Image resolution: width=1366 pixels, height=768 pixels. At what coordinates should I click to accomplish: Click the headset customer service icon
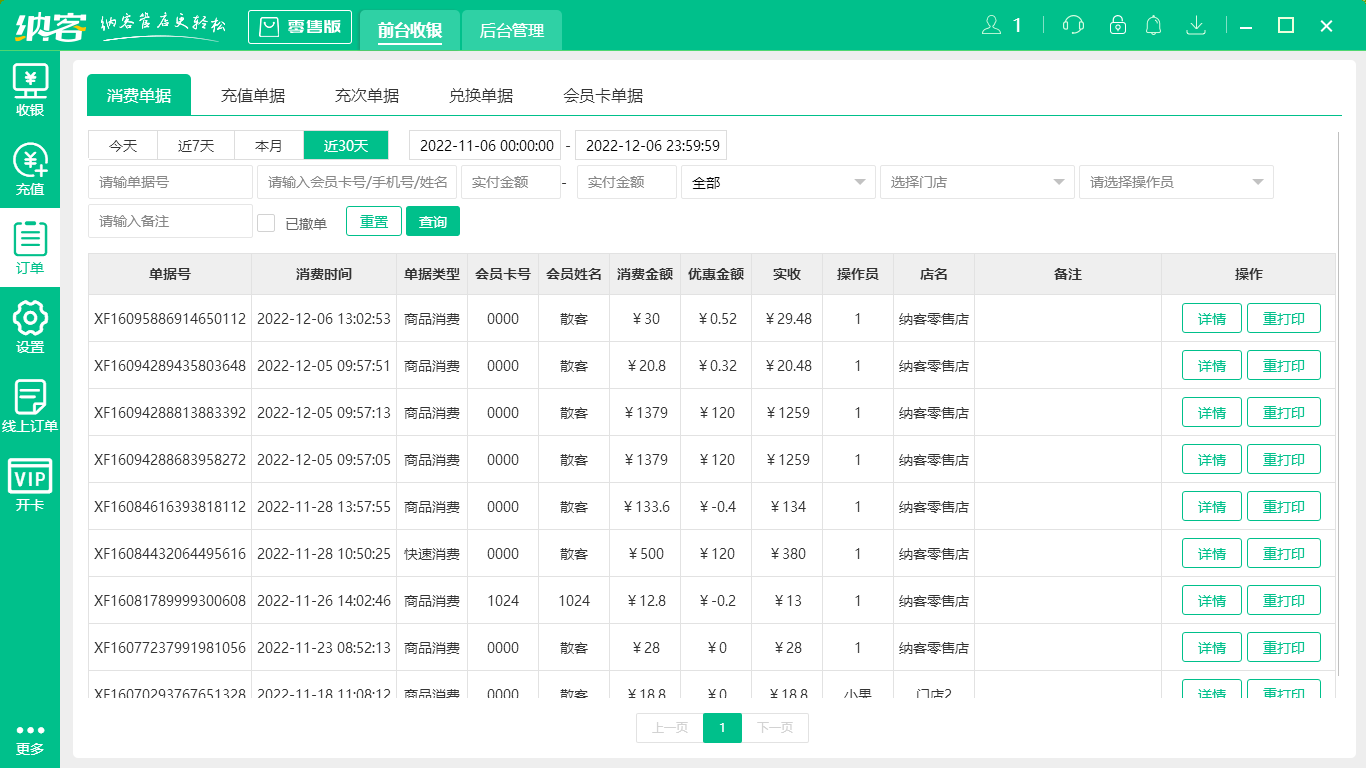click(x=1072, y=25)
